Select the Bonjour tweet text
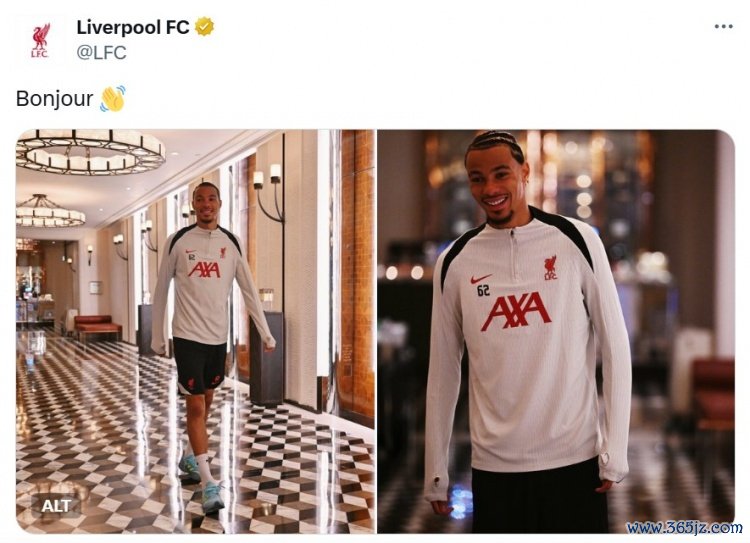Viewport: 750px width, 543px height. pos(55,99)
